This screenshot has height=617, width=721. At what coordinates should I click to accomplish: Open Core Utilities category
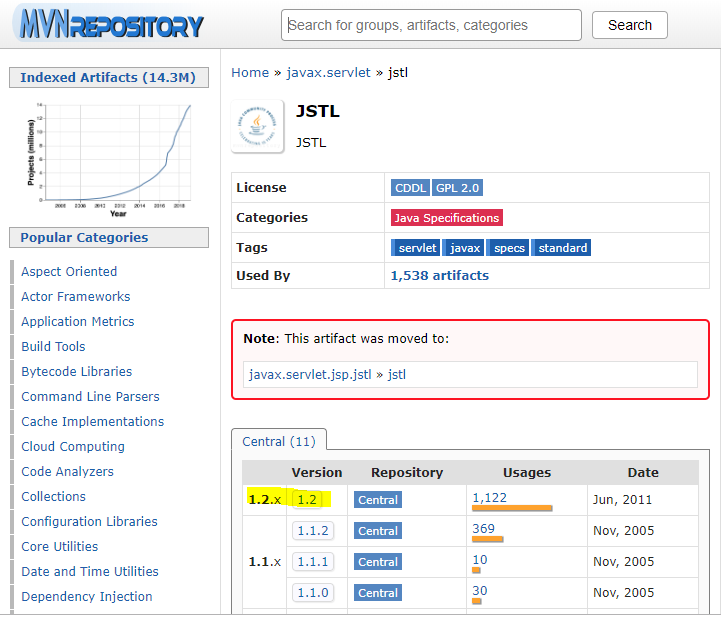[x=60, y=546]
